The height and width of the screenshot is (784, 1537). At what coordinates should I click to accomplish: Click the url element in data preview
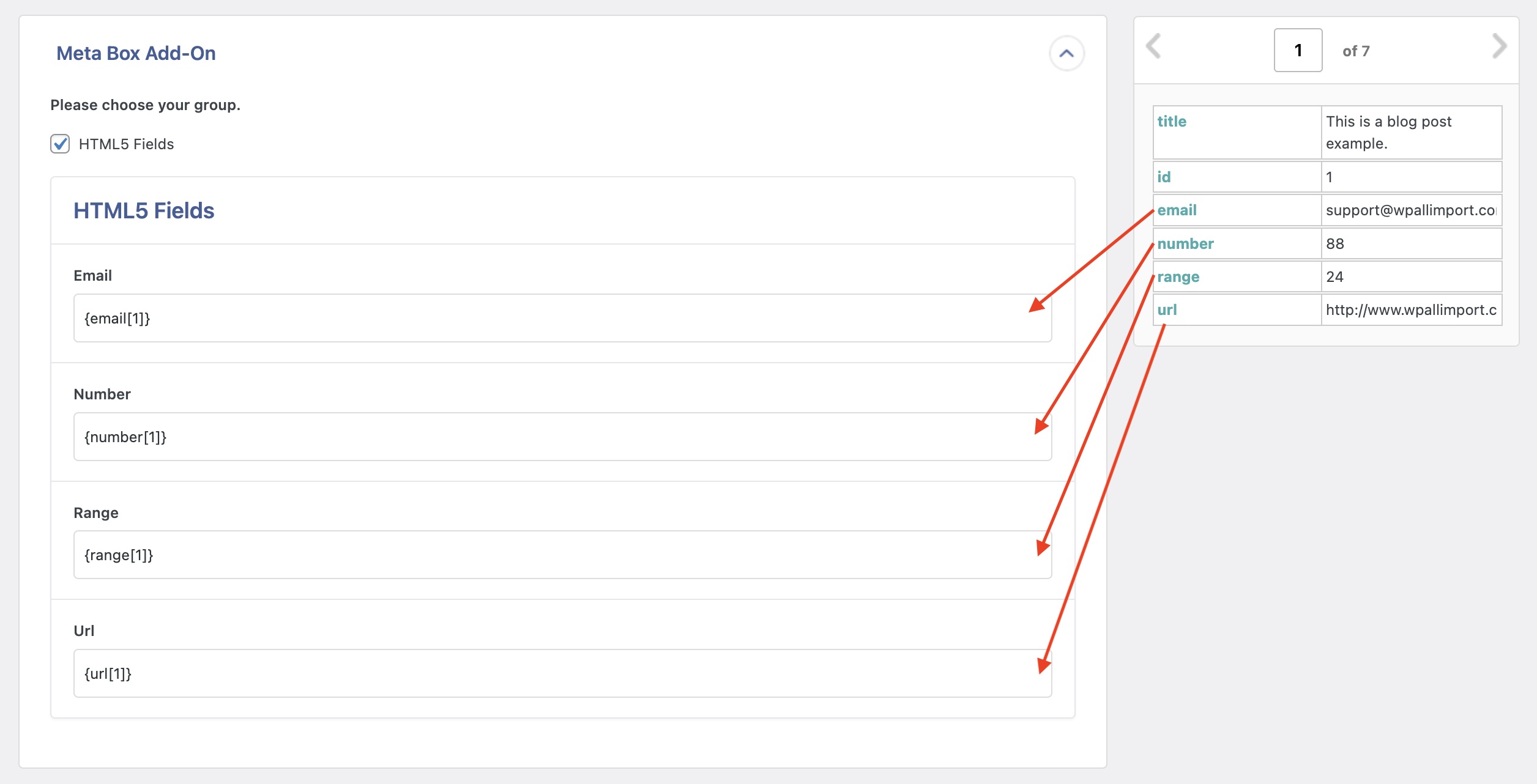click(1167, 310)
